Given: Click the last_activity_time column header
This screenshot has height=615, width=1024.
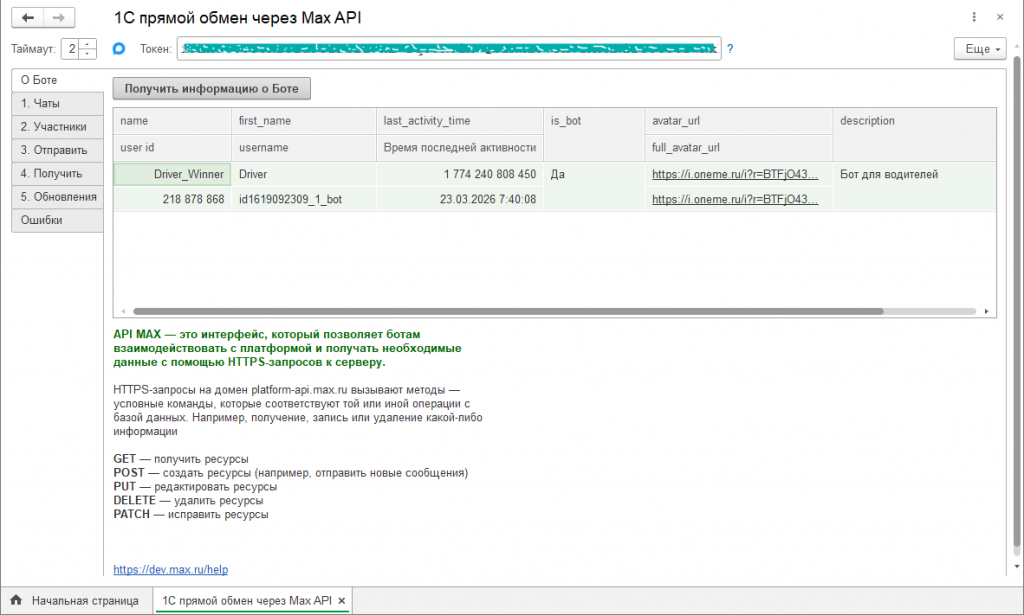Looking at the screenshot, I should (460, 121).
